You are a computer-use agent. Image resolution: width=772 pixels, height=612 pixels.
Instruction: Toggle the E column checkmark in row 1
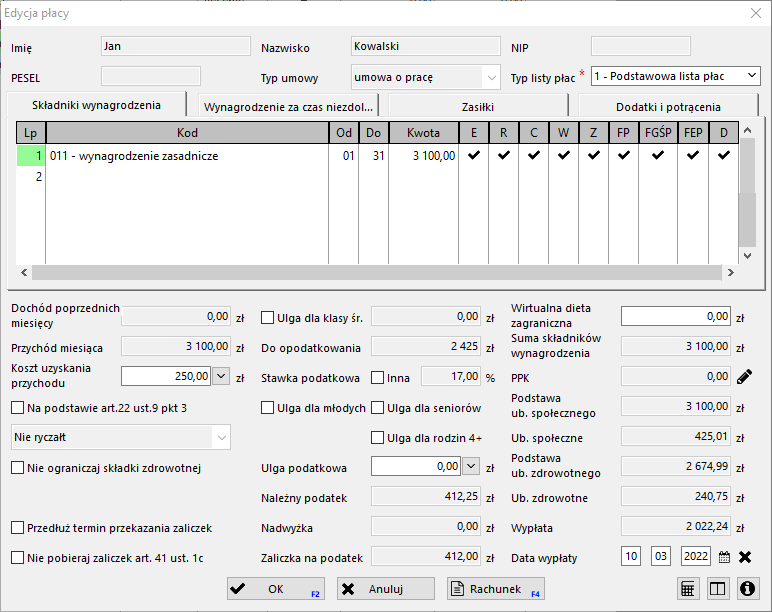[x=474, y=156]
